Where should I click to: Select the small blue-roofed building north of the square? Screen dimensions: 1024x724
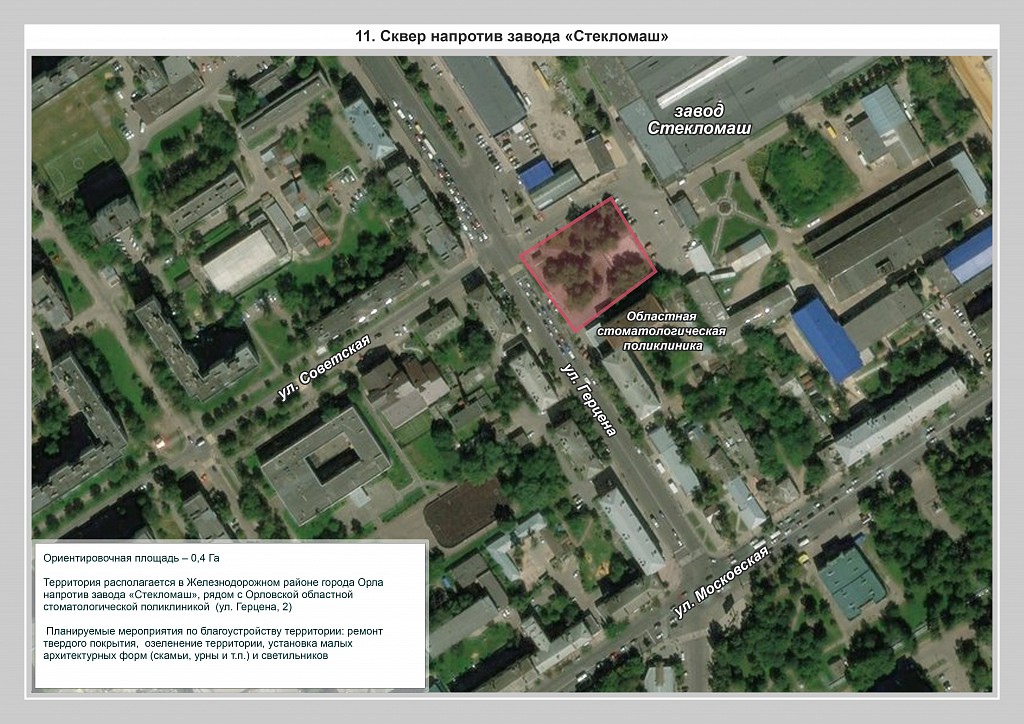[x=536, y=174]
